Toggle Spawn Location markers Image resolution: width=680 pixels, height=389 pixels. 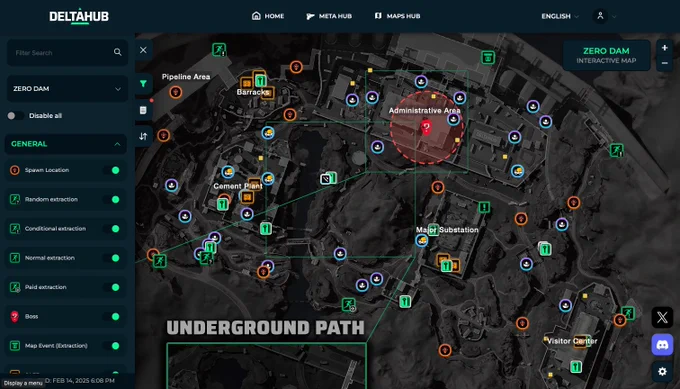point(111,170)
